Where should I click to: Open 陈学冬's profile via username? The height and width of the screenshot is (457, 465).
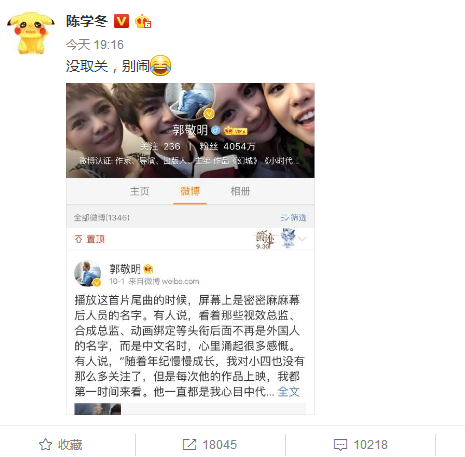click(x=87, y=21)
